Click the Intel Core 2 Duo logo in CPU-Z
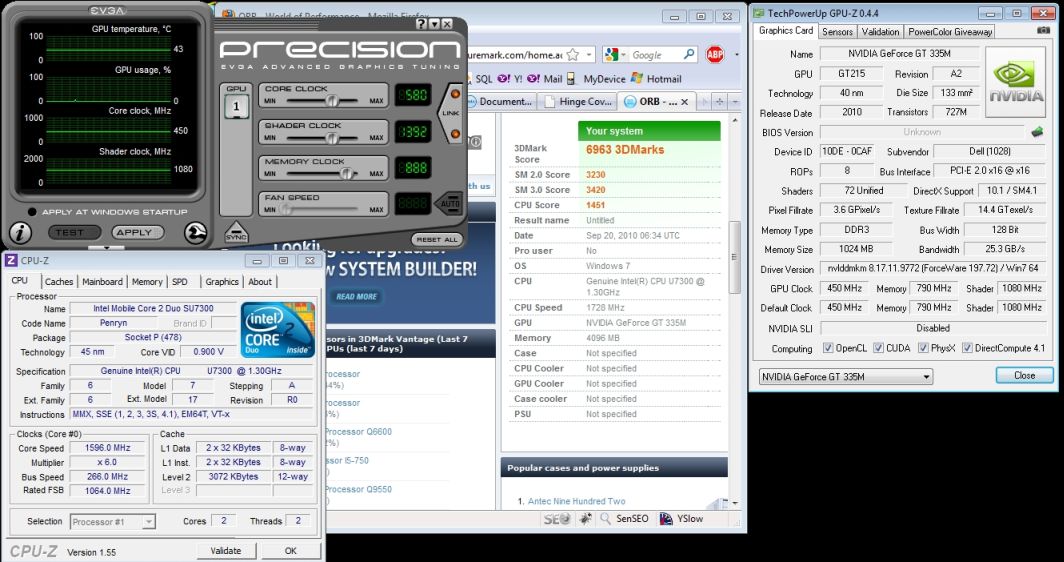The width and height of the screenshot is (1064, 562). (x=278, y=330)
